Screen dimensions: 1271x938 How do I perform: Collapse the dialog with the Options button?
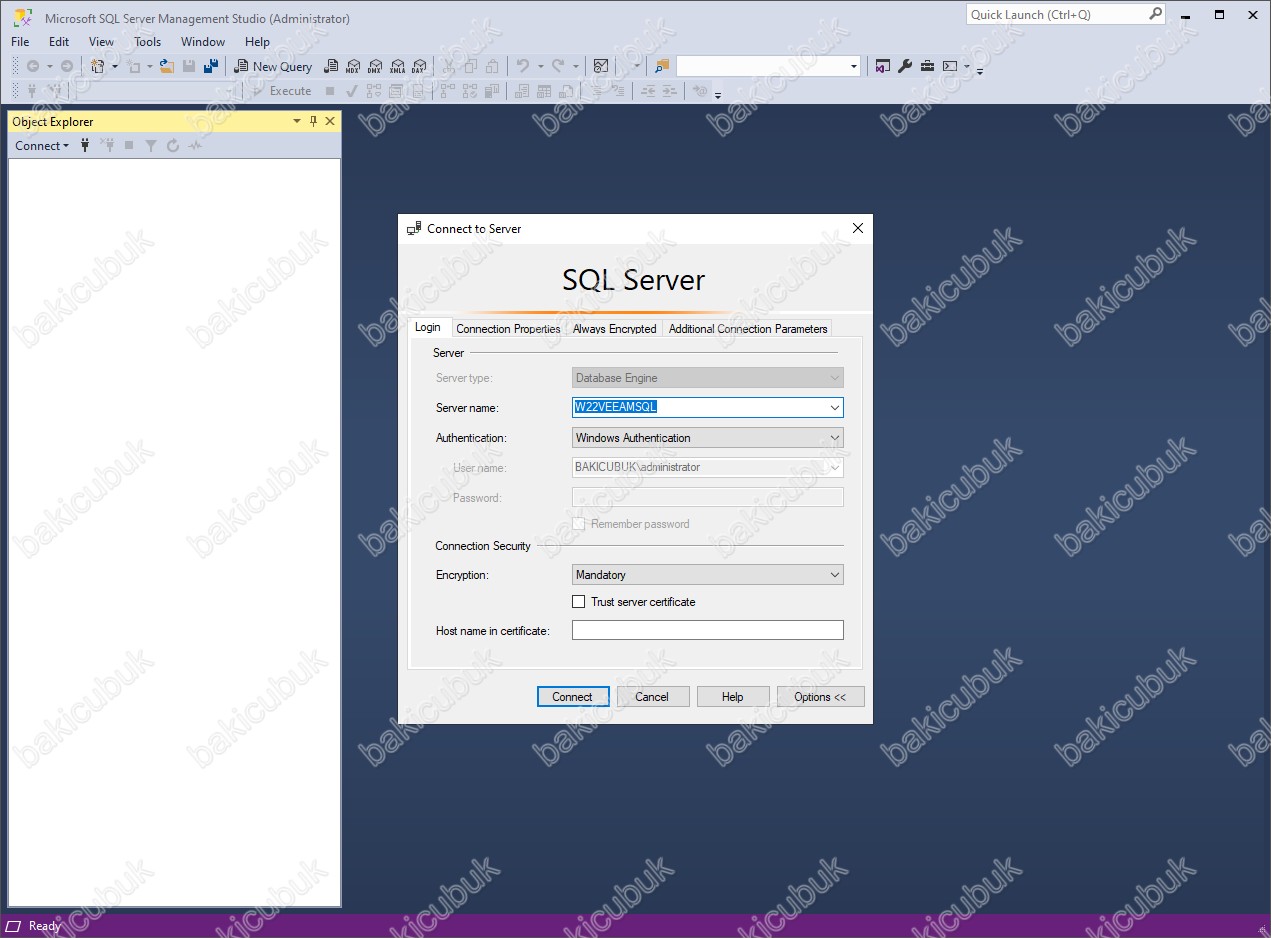[x=820, y=697]
